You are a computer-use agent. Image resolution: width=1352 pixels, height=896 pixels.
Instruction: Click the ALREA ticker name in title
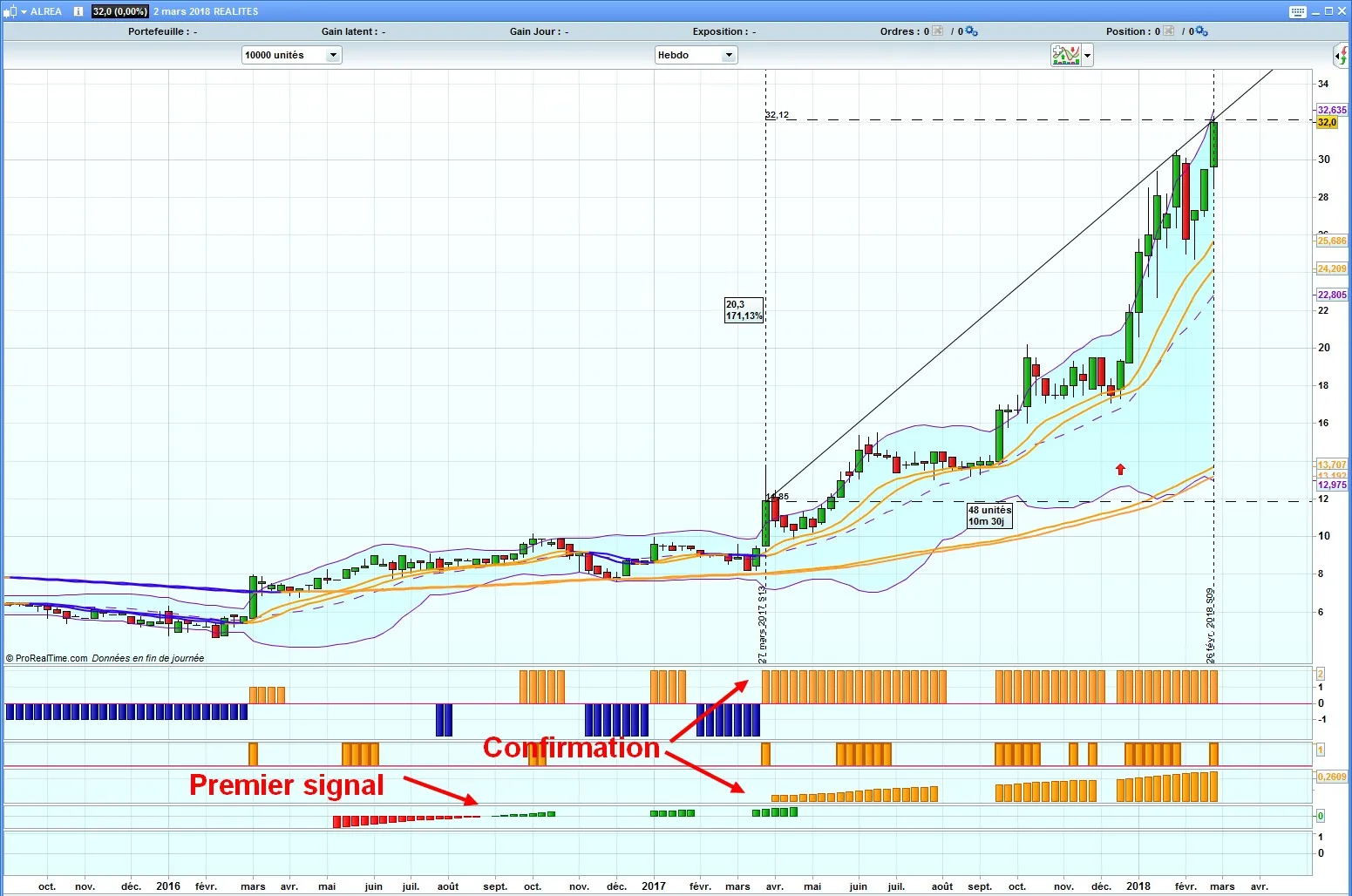(x=46, y=11)
